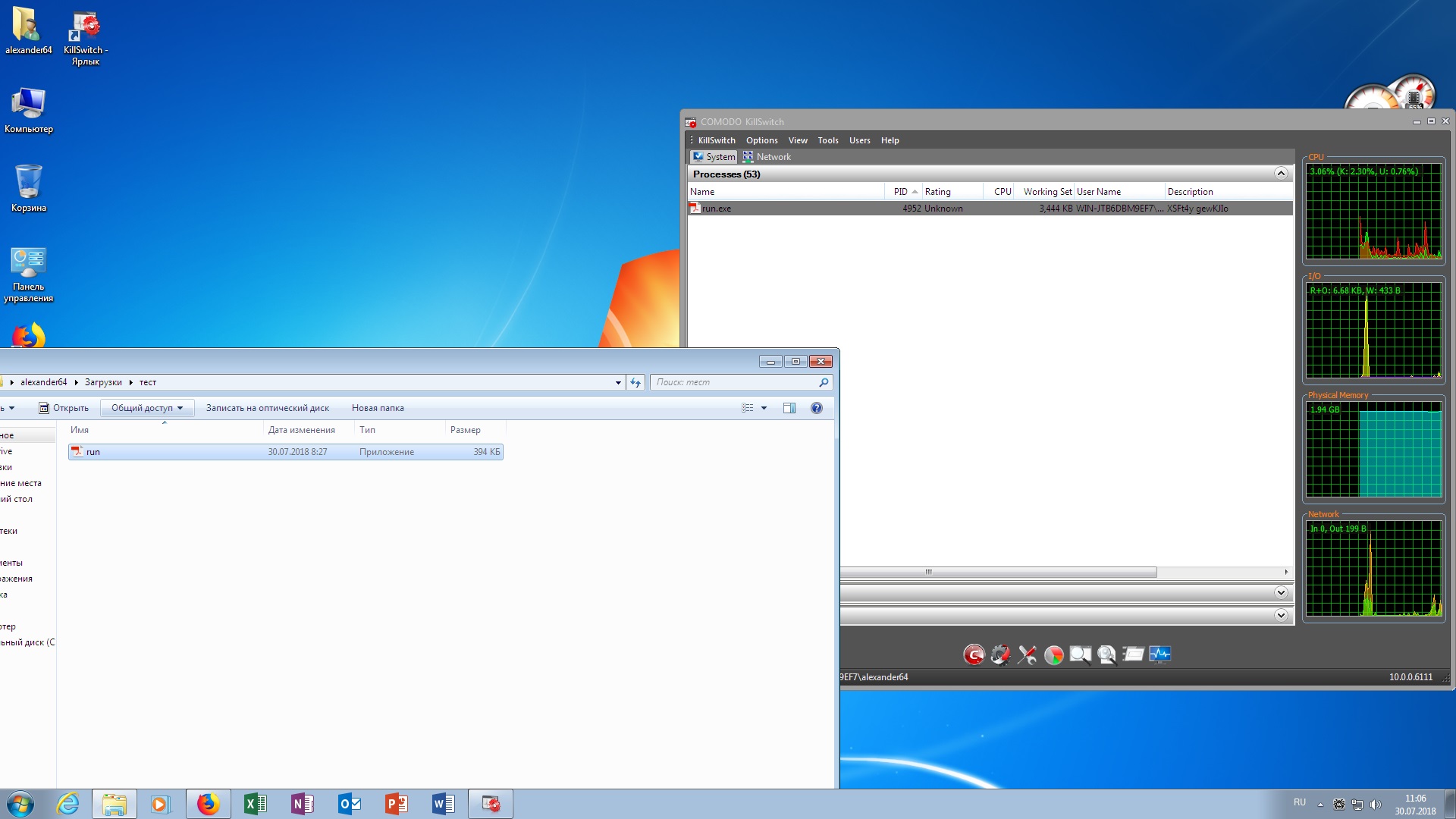Click the red Comodo logo icon
This screenshot has width=1456, height=819.
(x=974, y=654)
